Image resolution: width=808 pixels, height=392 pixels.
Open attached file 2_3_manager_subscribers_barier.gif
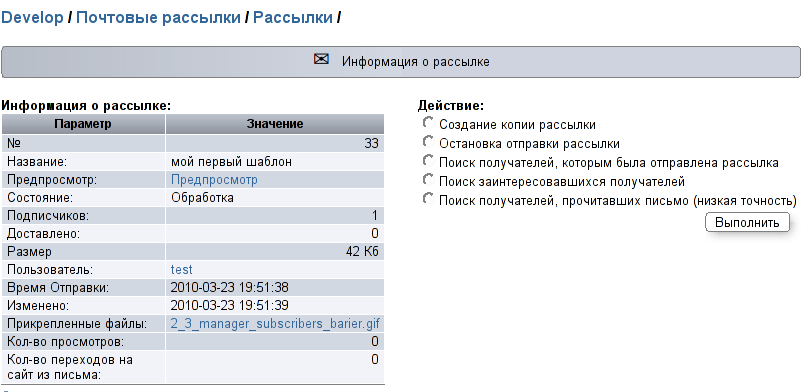[275, 324]
